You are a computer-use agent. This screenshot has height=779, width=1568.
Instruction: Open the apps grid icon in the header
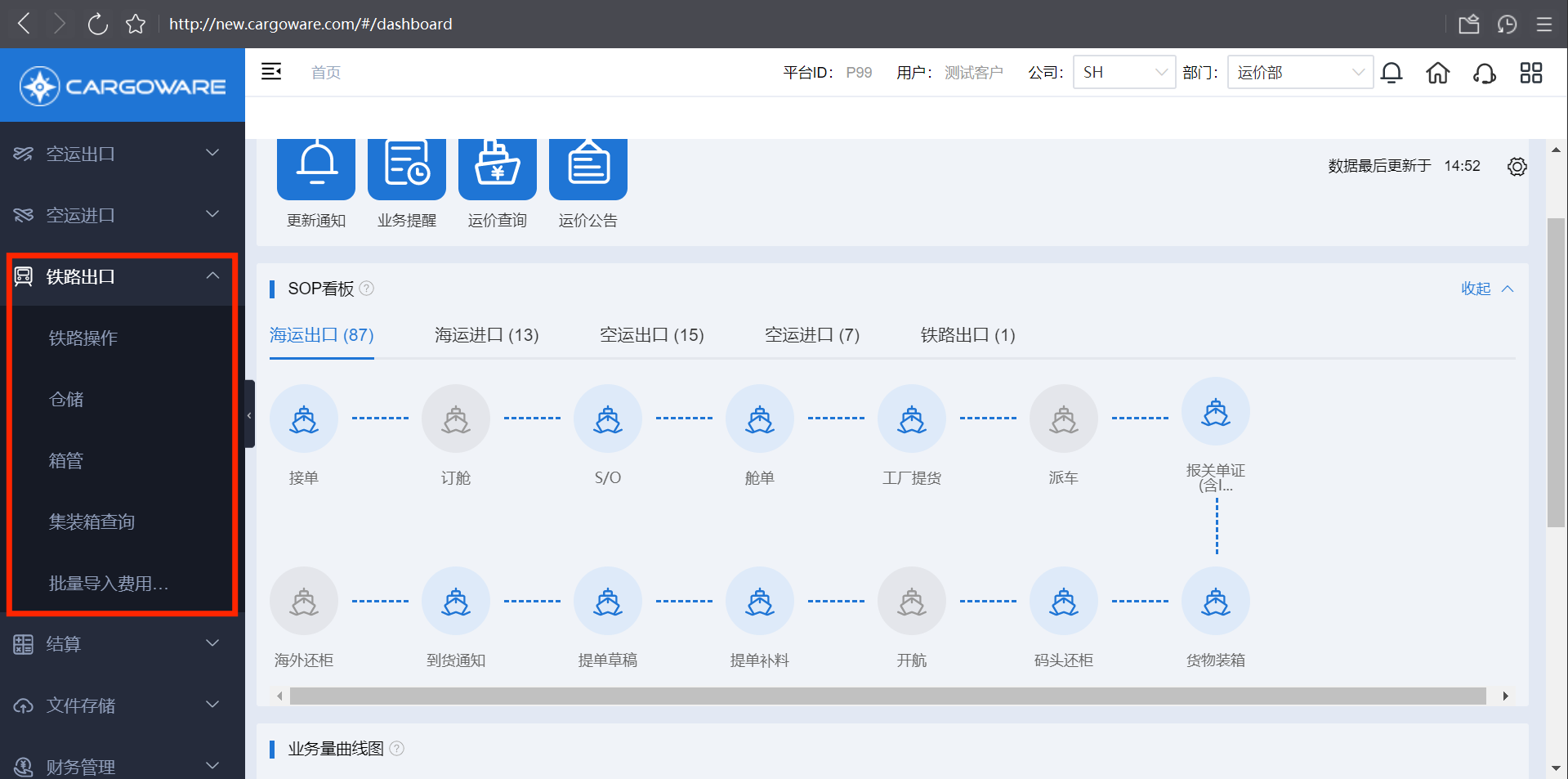click(x=1530, y=73)
